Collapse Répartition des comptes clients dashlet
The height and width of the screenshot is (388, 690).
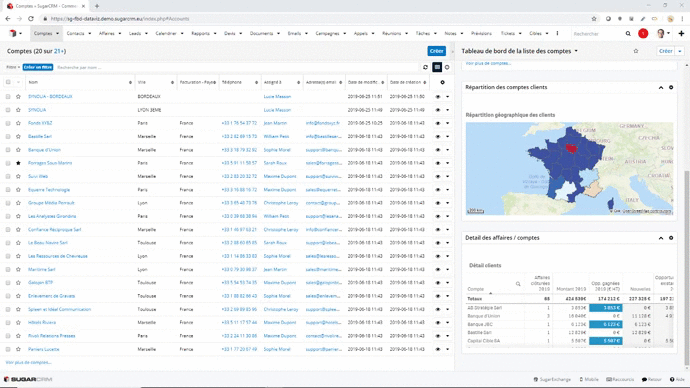661,87
